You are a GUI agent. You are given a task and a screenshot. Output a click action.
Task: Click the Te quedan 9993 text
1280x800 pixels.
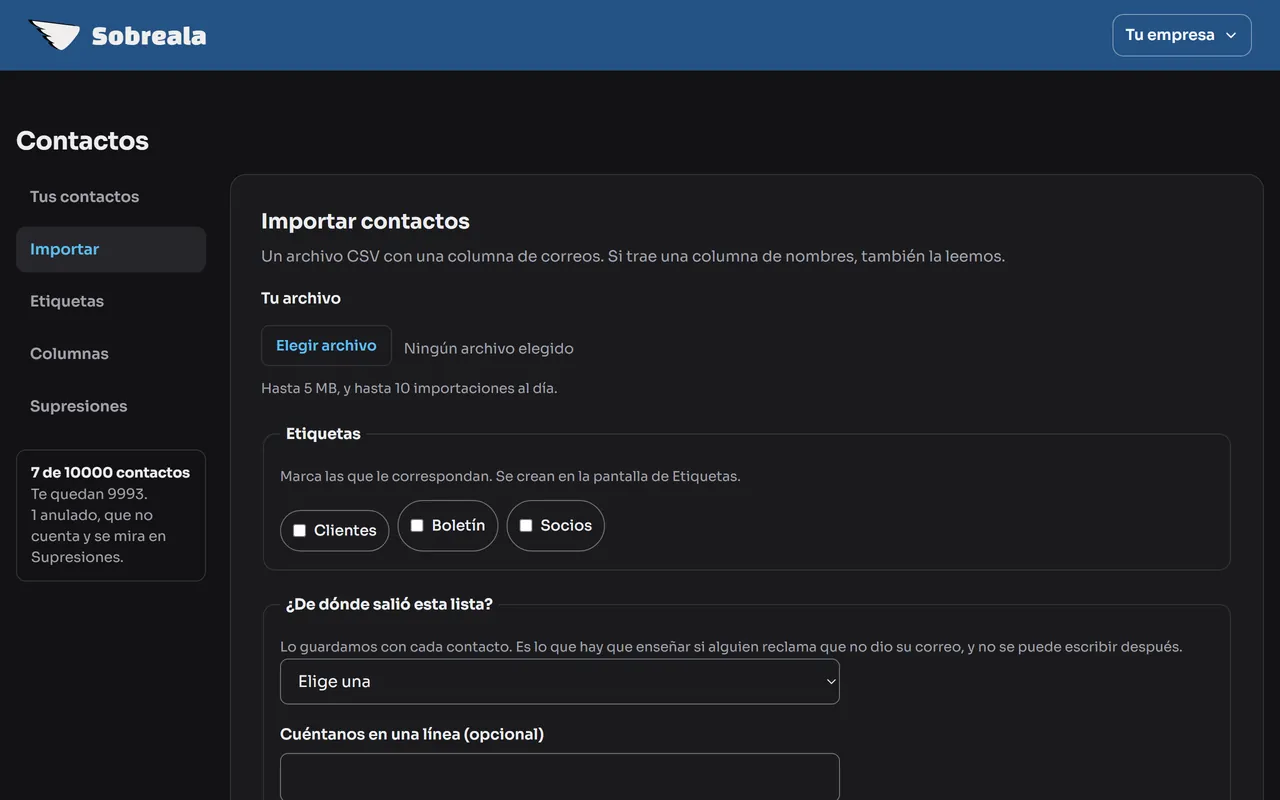click(x=89, y=494)
